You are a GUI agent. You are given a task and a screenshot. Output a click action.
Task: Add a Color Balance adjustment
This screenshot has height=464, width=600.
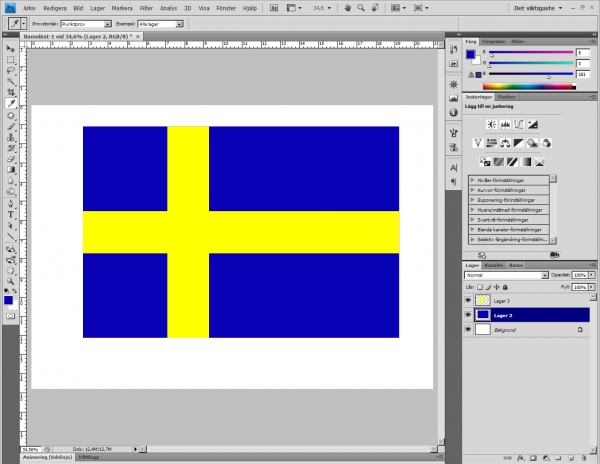505,143
